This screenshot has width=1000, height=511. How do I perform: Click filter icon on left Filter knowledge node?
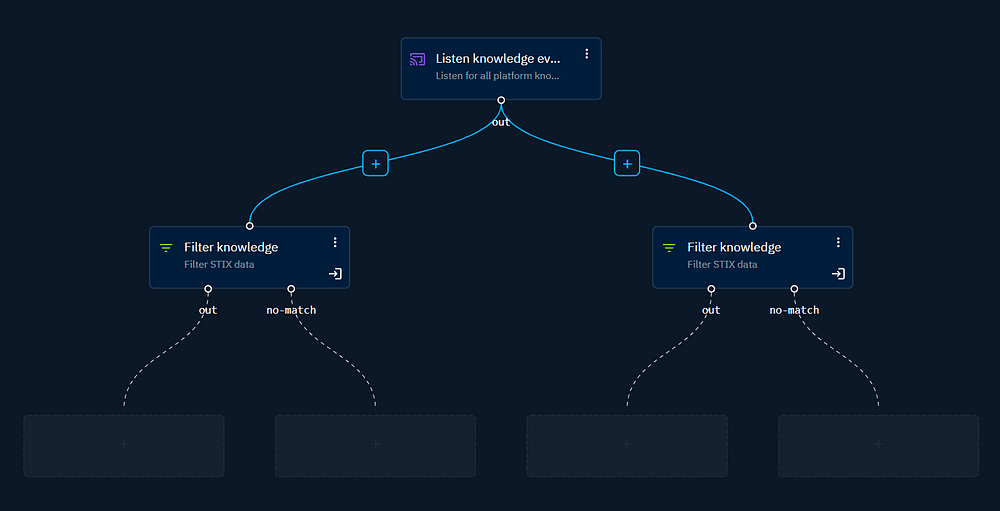[x=166, y=248]
